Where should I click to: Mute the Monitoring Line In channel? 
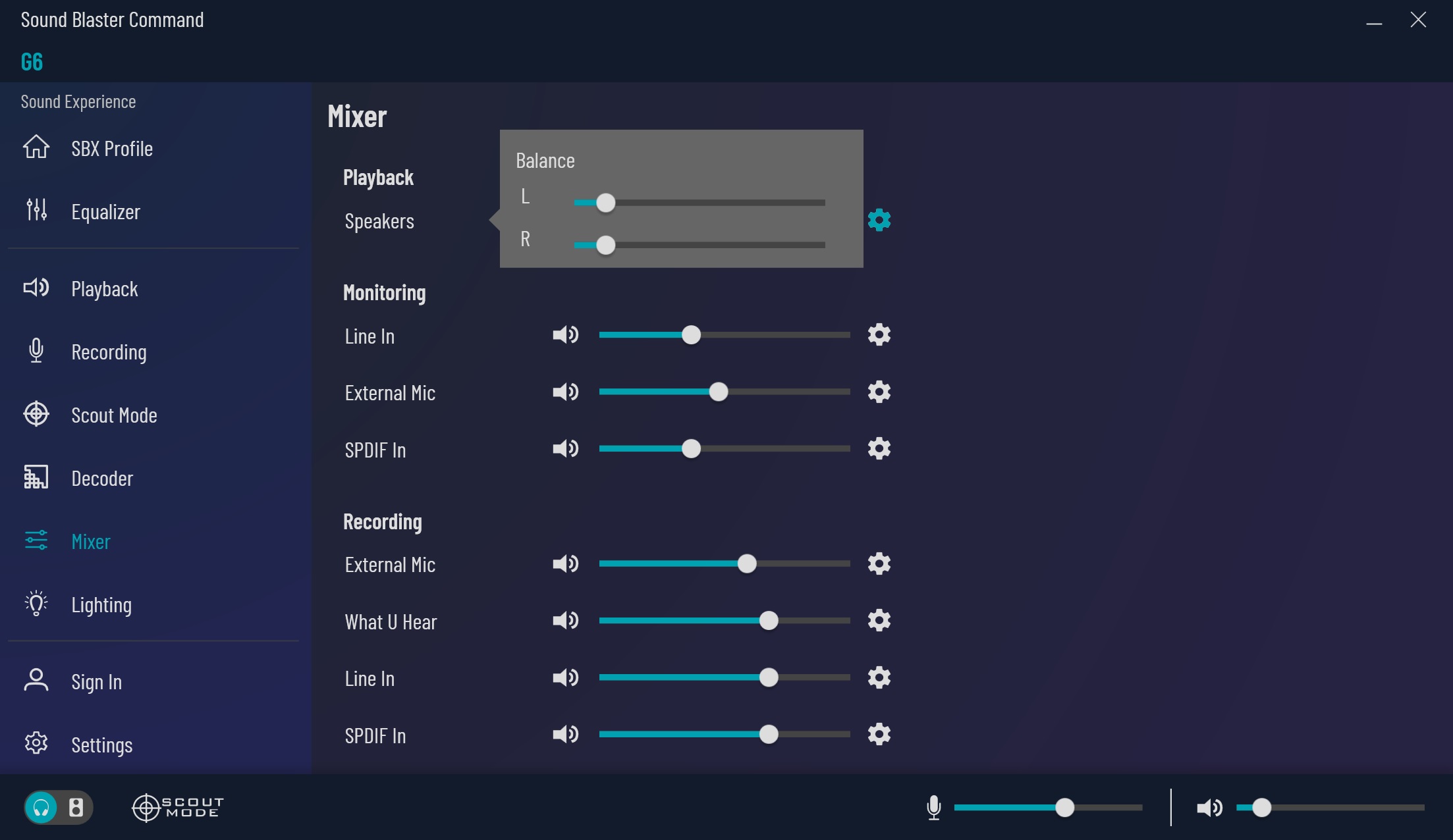click(565, 335)
